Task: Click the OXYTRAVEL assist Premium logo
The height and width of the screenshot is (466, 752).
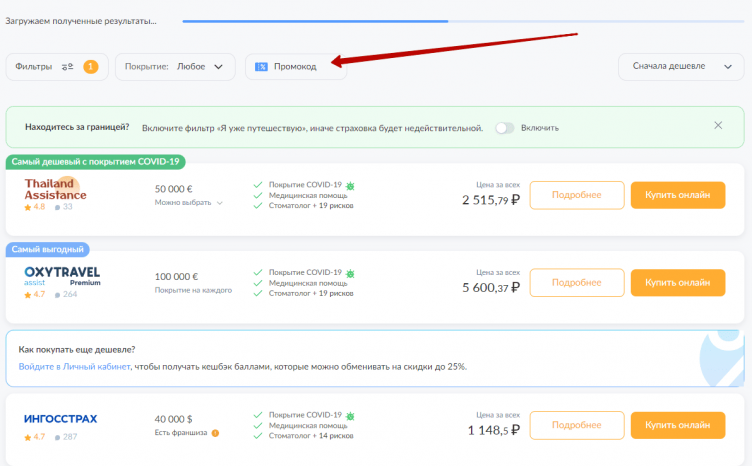Action: click(x=62, y=276)
